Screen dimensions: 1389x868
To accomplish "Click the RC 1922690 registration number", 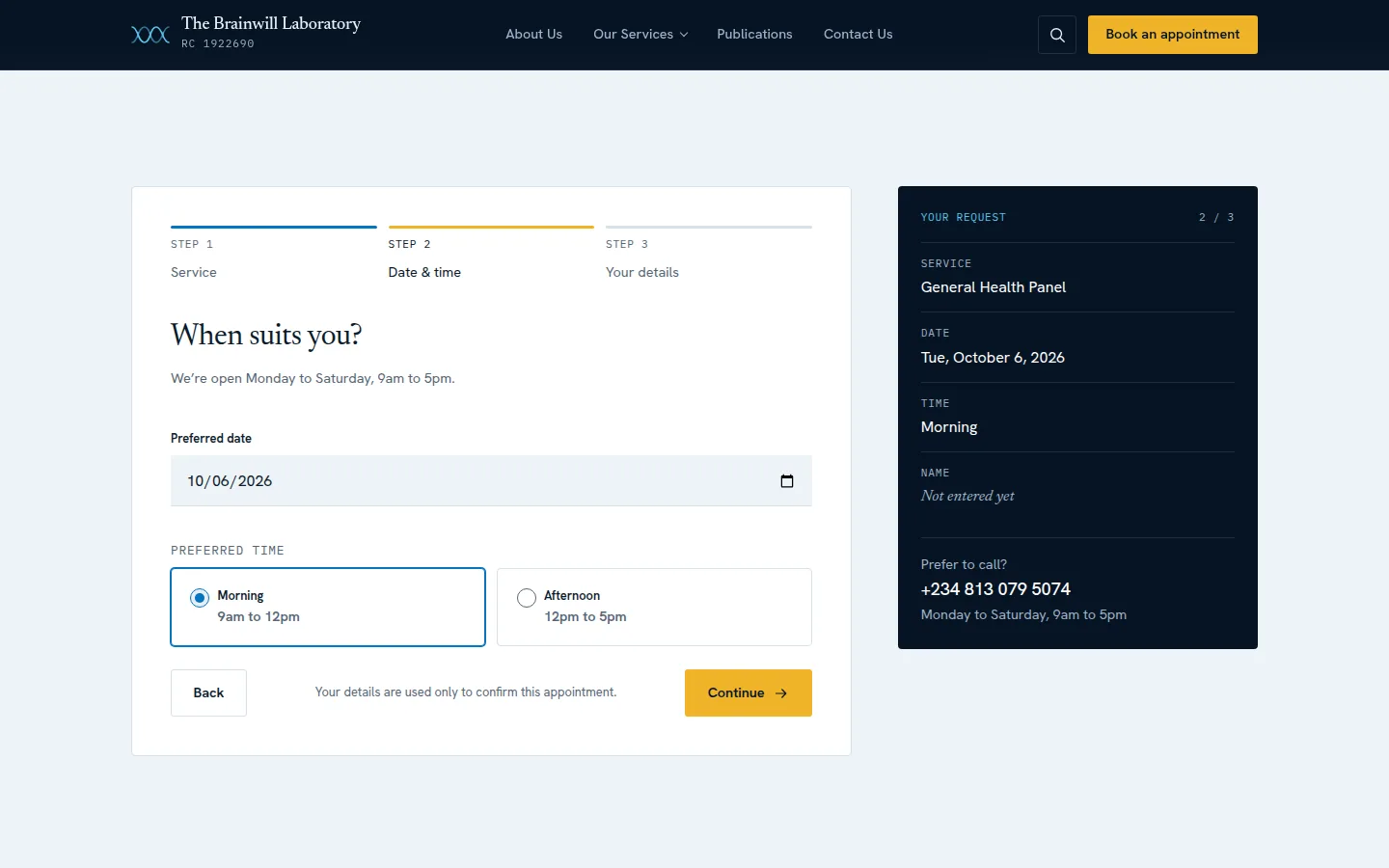I will click(218, 43).
